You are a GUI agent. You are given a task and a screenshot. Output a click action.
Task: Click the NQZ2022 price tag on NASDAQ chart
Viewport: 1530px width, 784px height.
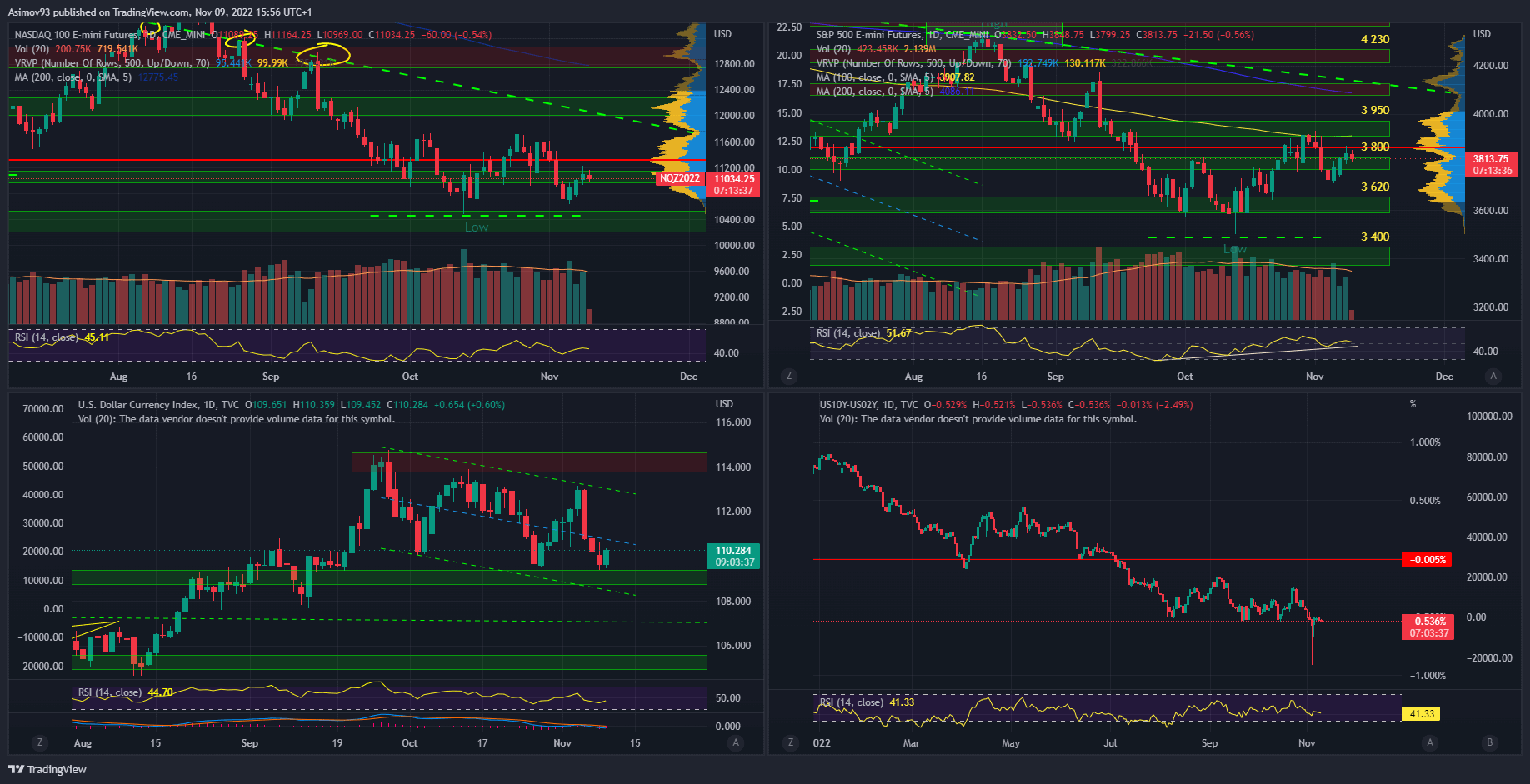(x=679, y=178)
